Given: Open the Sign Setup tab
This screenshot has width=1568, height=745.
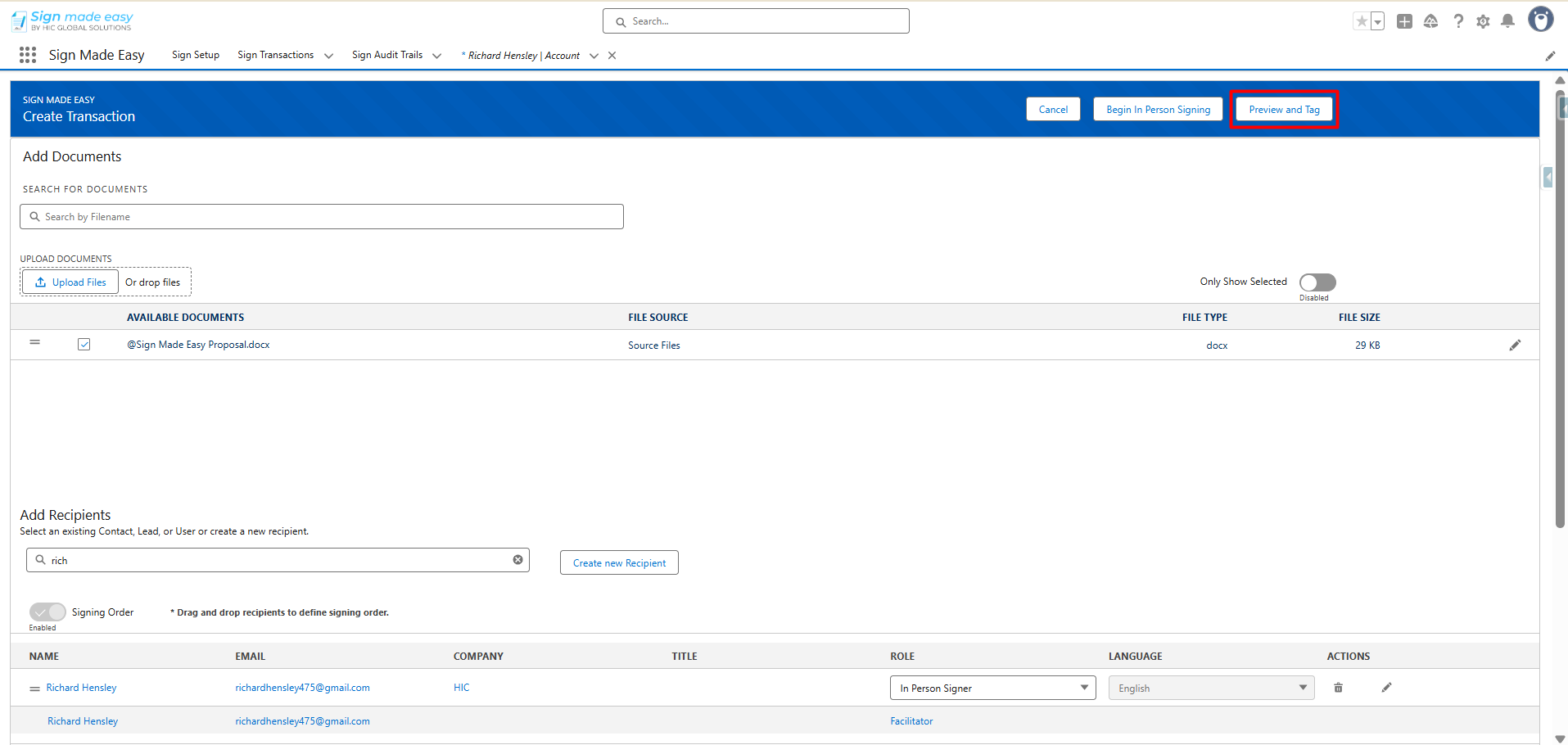Looking at the screenshot, I should [x=196, y=55].
